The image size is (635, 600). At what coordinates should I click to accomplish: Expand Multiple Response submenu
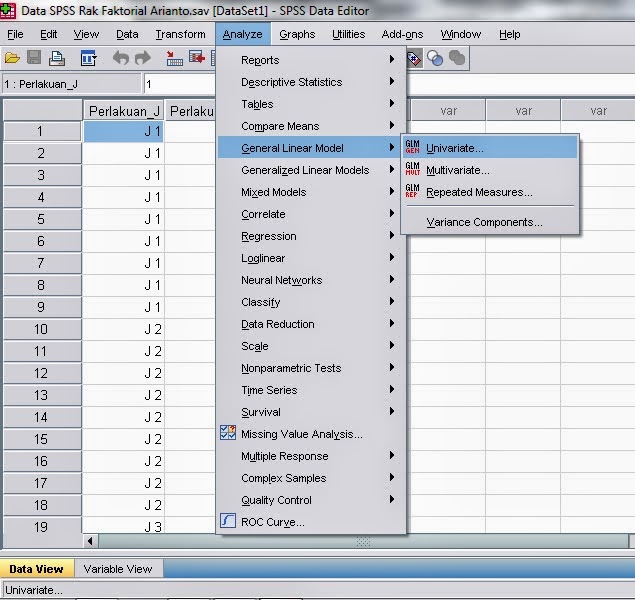pyautogui.click(x=311, y=456)
